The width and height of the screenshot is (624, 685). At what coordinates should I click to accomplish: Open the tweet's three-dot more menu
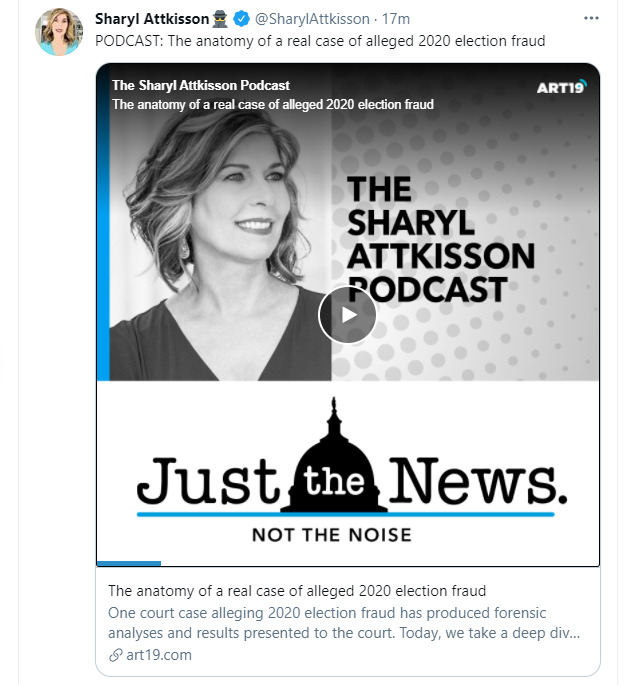pos(591,18)
